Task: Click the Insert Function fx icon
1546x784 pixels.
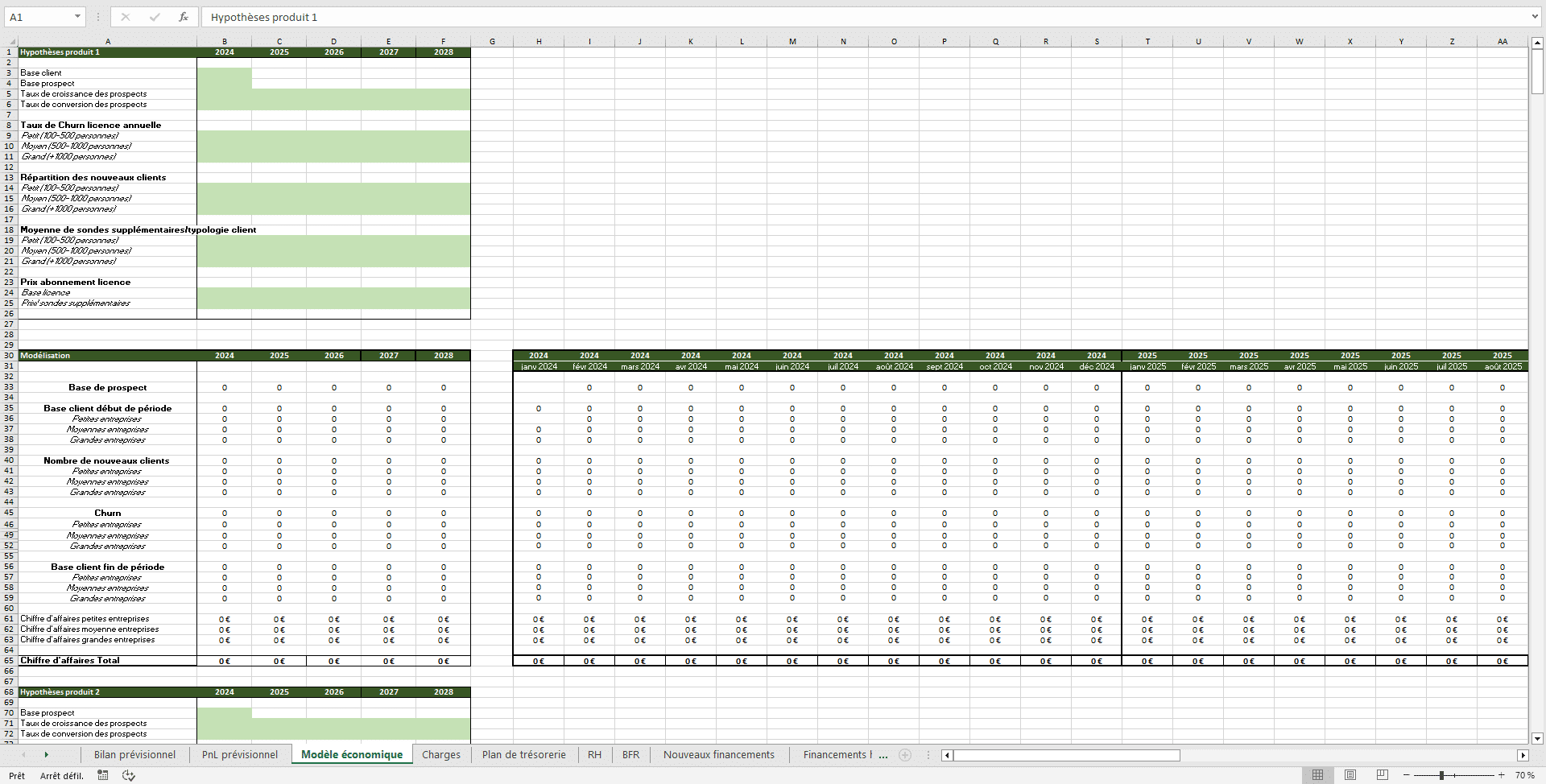Action: click(x=184, y=17)
